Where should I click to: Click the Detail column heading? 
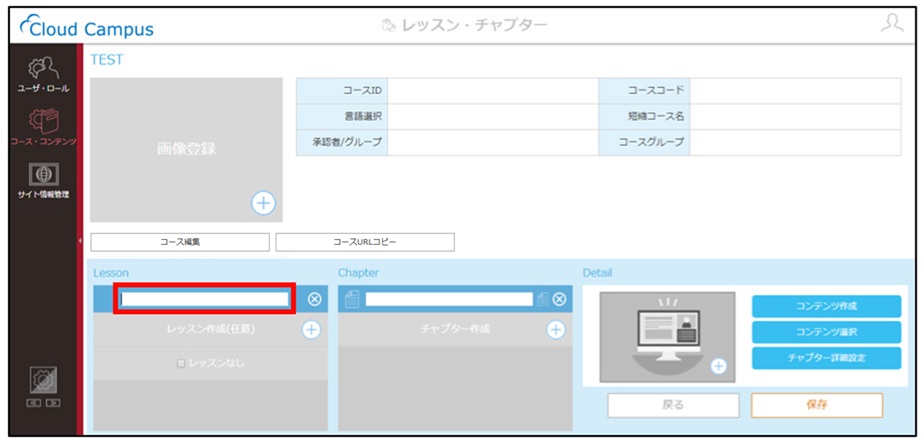598,273
